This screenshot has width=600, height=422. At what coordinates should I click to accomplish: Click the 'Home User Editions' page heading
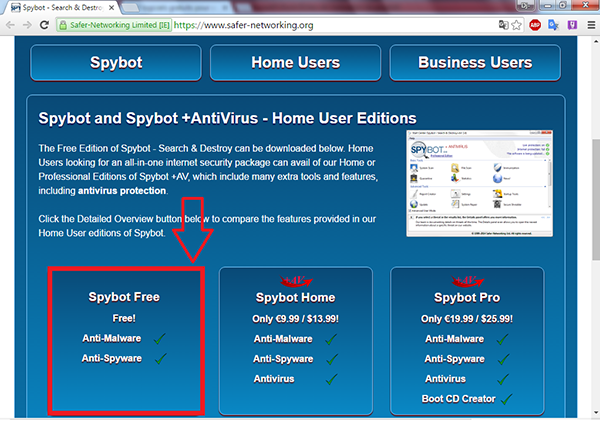[344, 118]
